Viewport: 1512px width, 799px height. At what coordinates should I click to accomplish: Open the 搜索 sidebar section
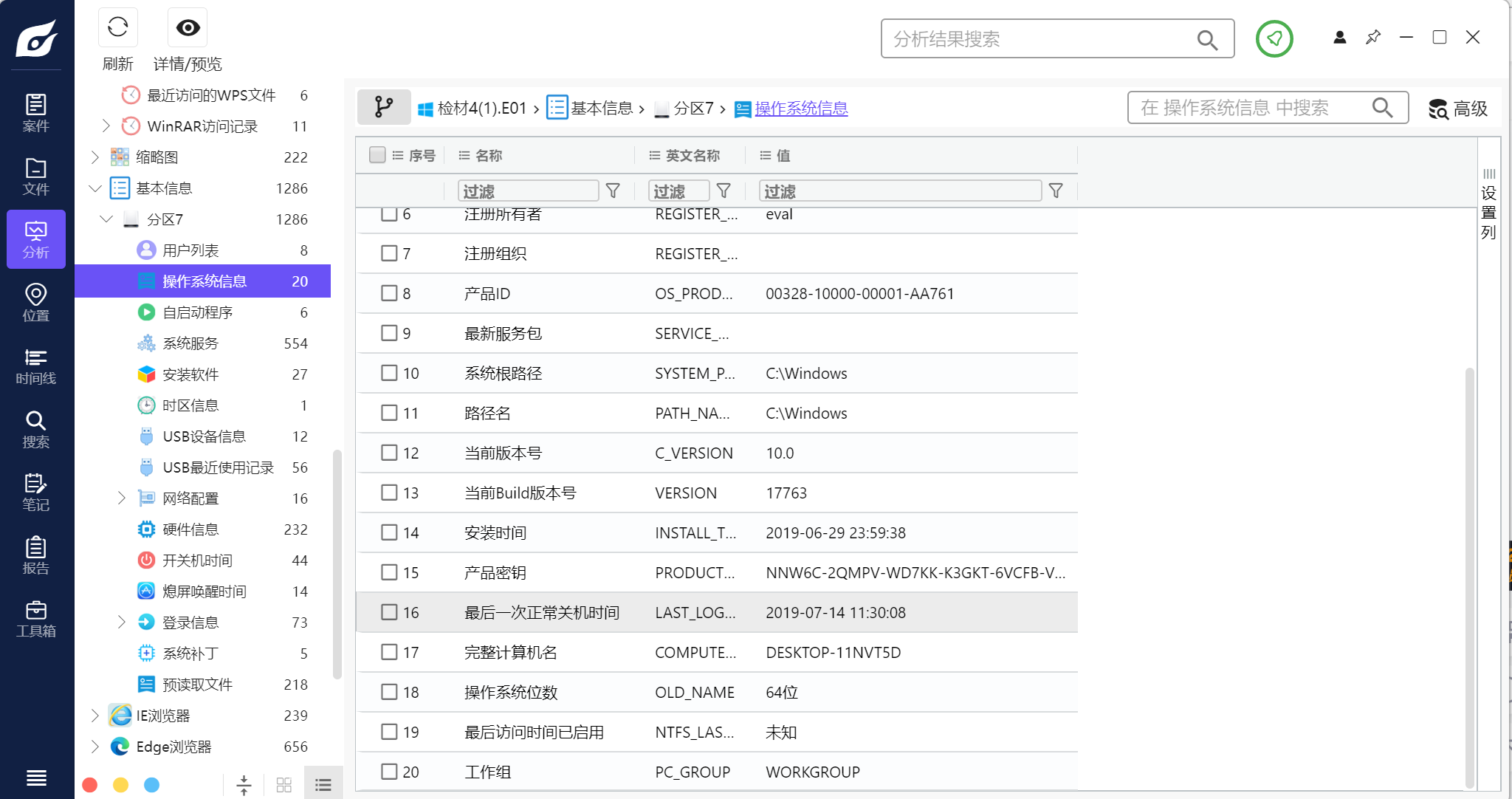pyautogui.click(x=36, y=430)
